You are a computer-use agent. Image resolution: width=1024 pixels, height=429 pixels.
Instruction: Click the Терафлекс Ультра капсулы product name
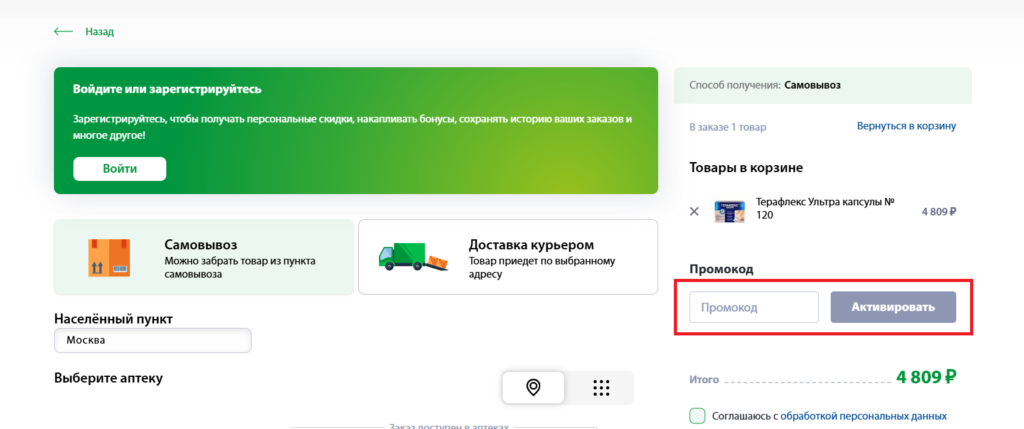825,208
